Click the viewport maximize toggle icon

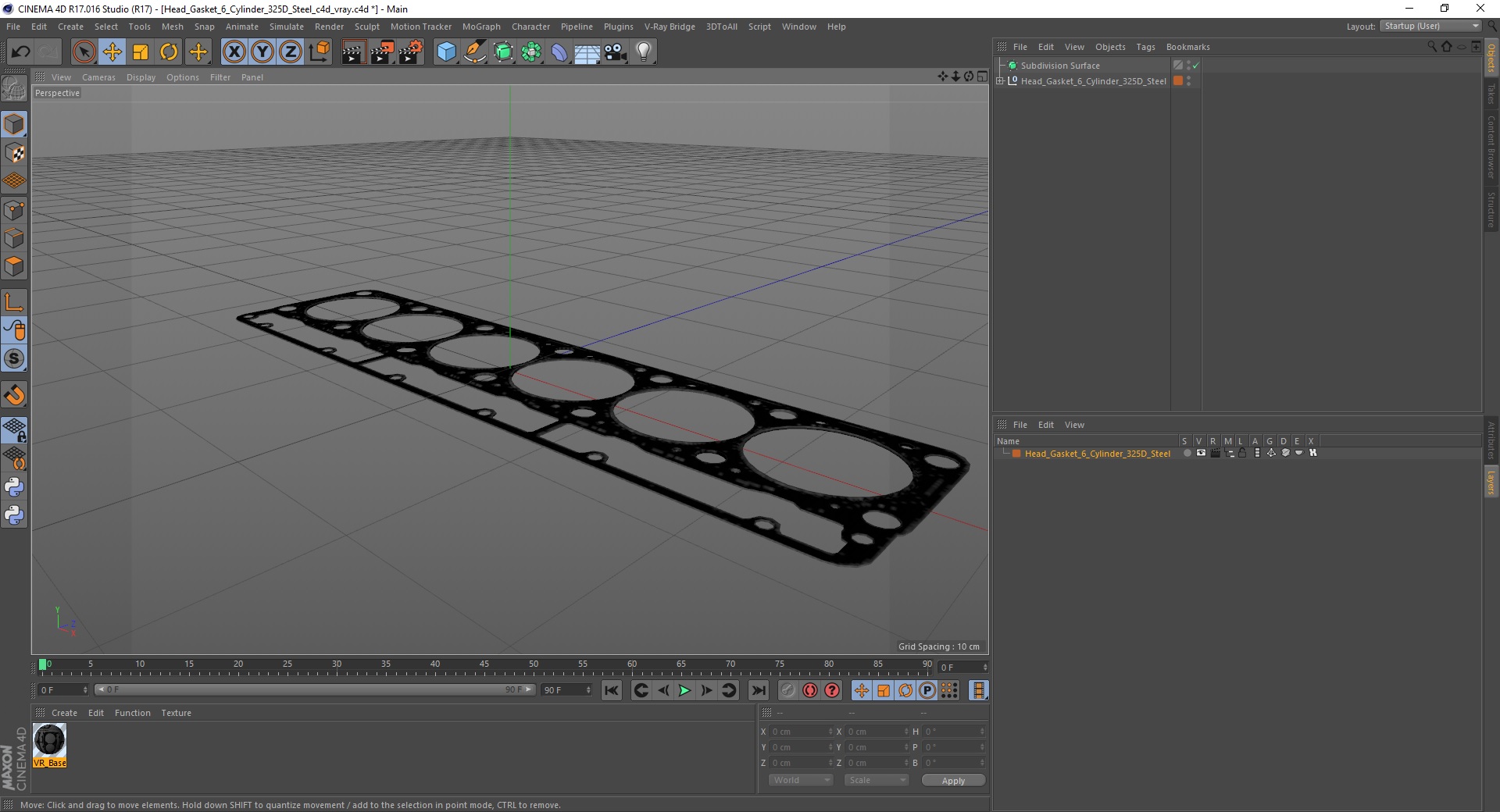click(x=982, y=77)
